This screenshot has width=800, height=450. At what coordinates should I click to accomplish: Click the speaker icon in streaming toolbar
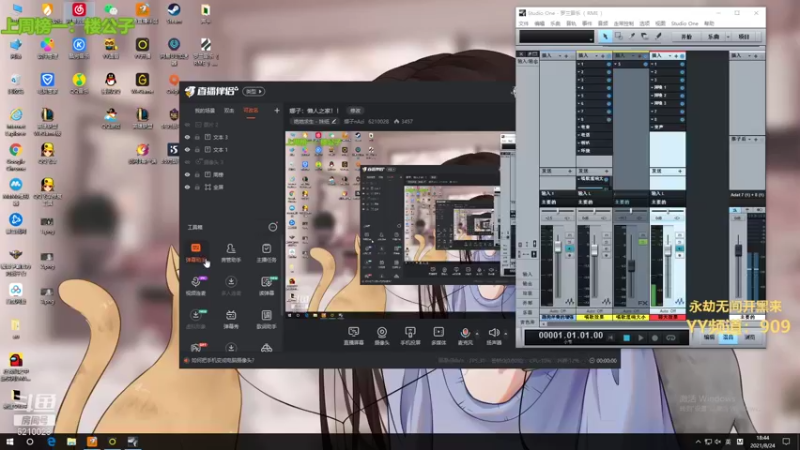coord(492,332)
